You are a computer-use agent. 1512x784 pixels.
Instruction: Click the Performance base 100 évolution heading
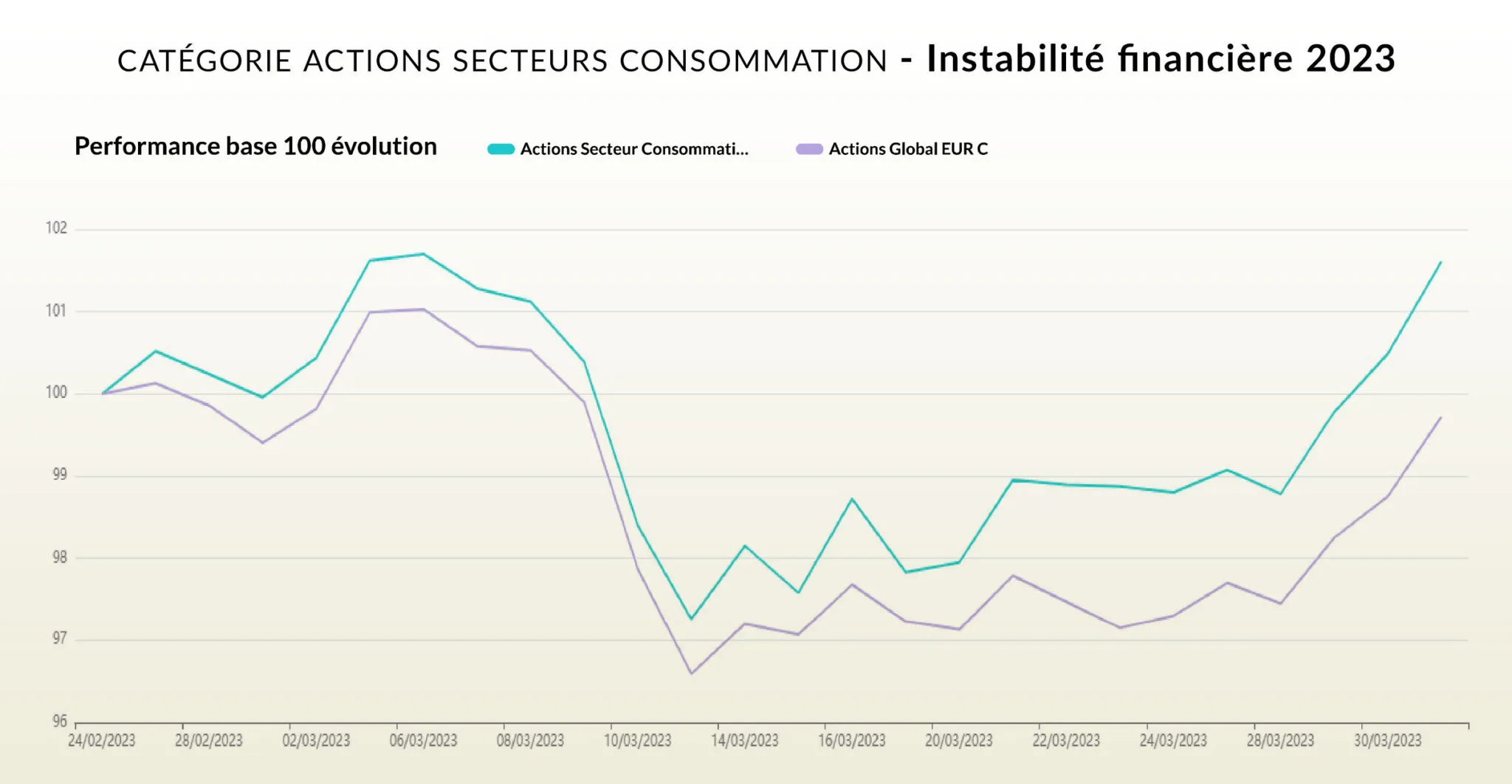coord(255,146)
